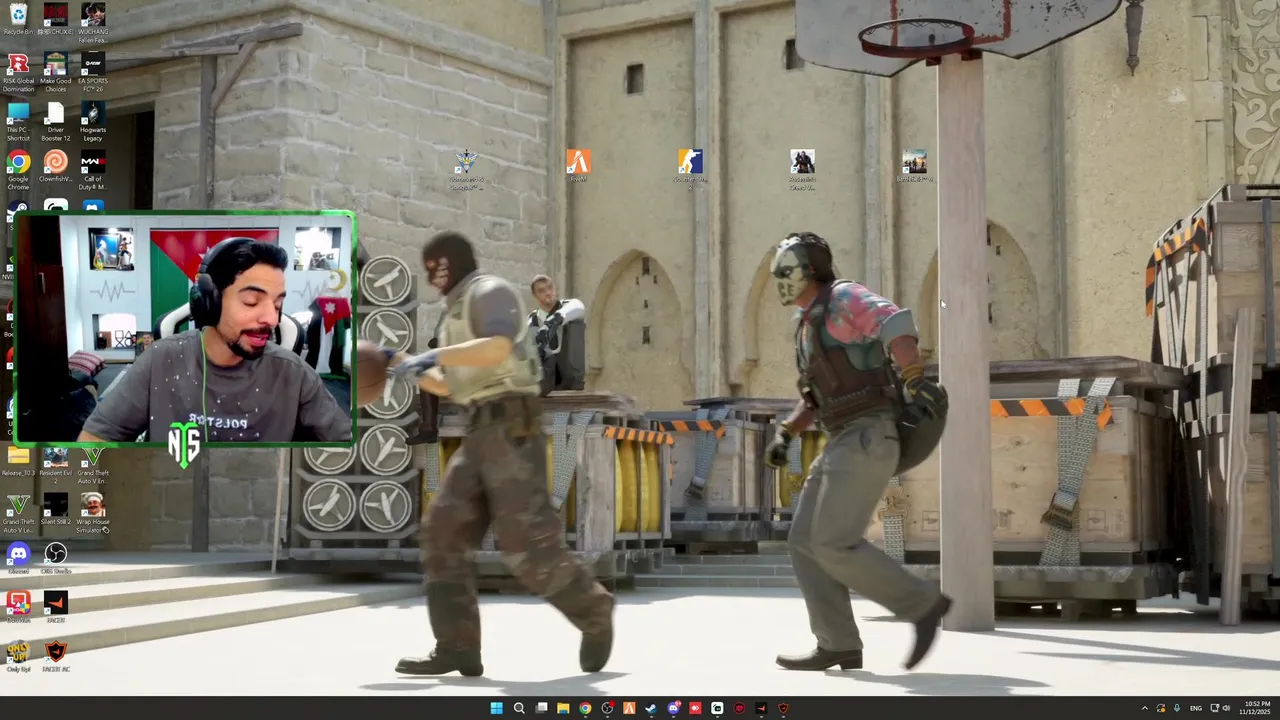Viewport: 1280px width, 720px height.
Task: Open Make Good Choices shortcut
Action: pyautogui.click(x=55, y=72)
